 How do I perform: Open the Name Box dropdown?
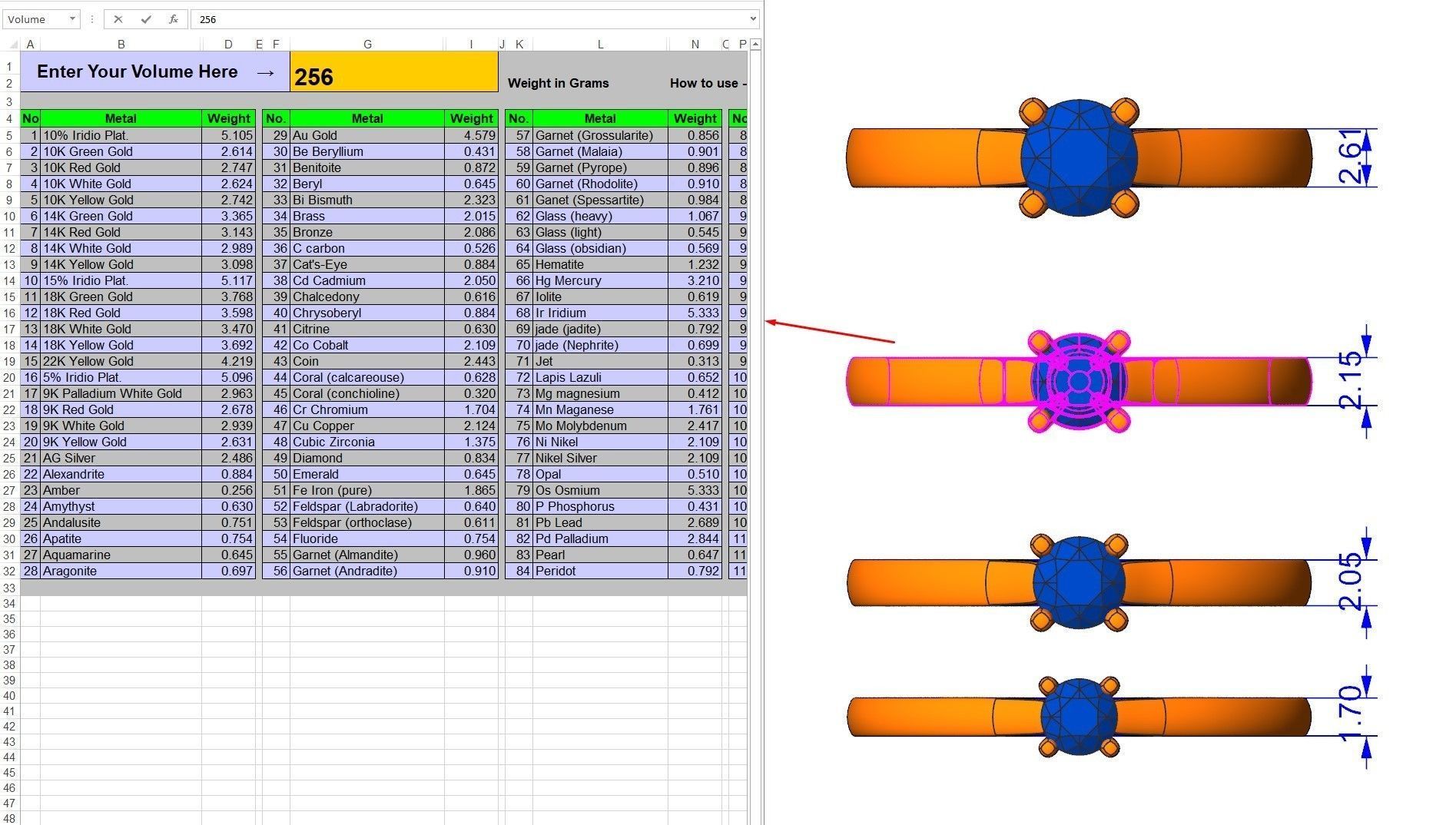point(72,19)
